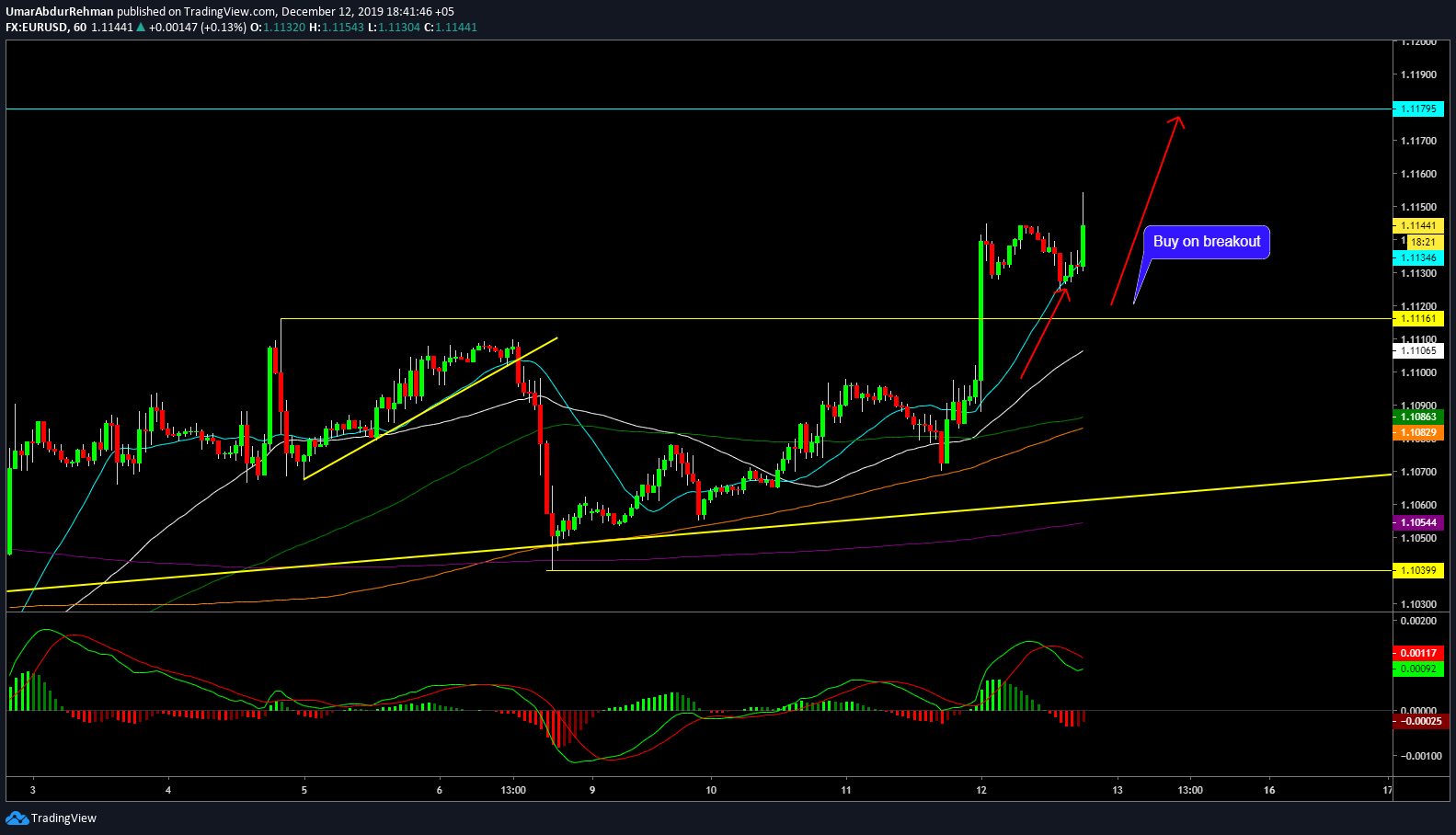Click the purple 1.10544 moving average label
This screenshot has width=1456, height=835.
click(x=1419, y=522)
